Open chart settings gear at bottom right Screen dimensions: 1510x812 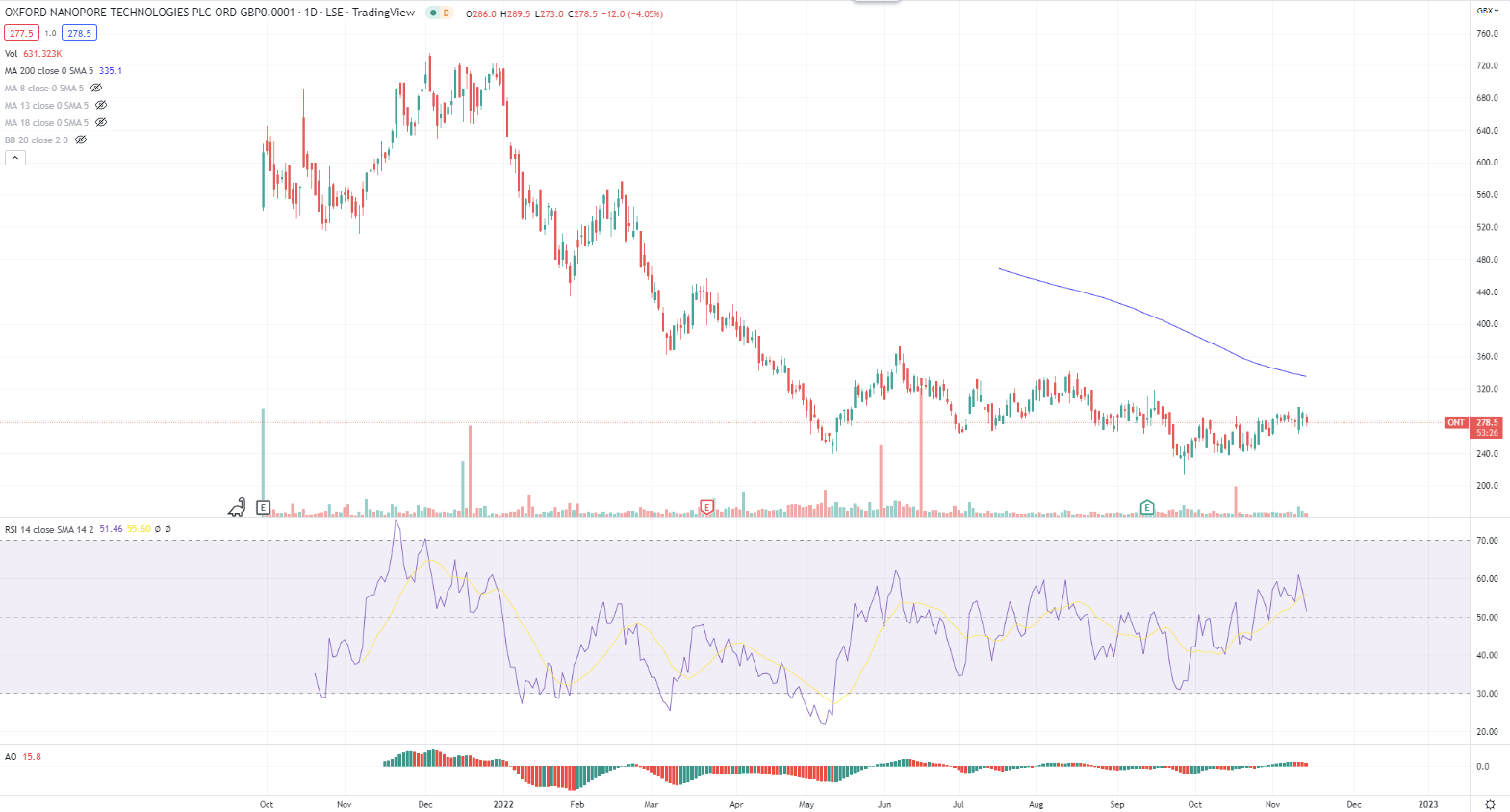click(1490, 804)
